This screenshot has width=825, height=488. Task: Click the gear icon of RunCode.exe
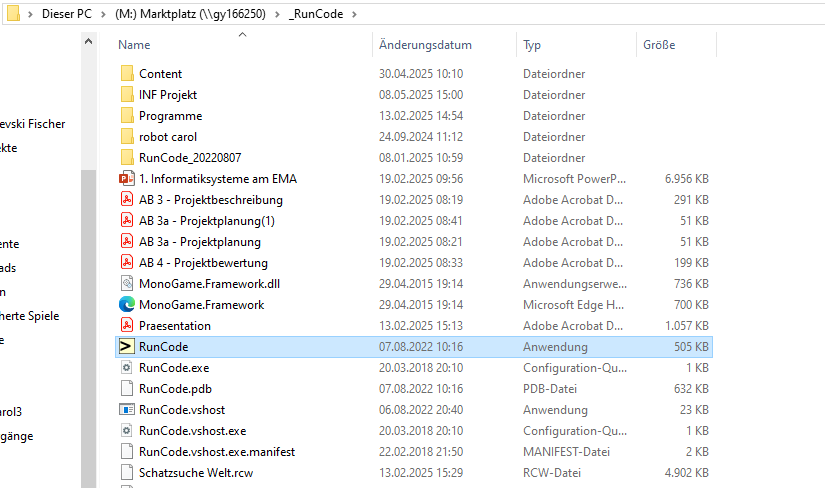tap(127, 368)
